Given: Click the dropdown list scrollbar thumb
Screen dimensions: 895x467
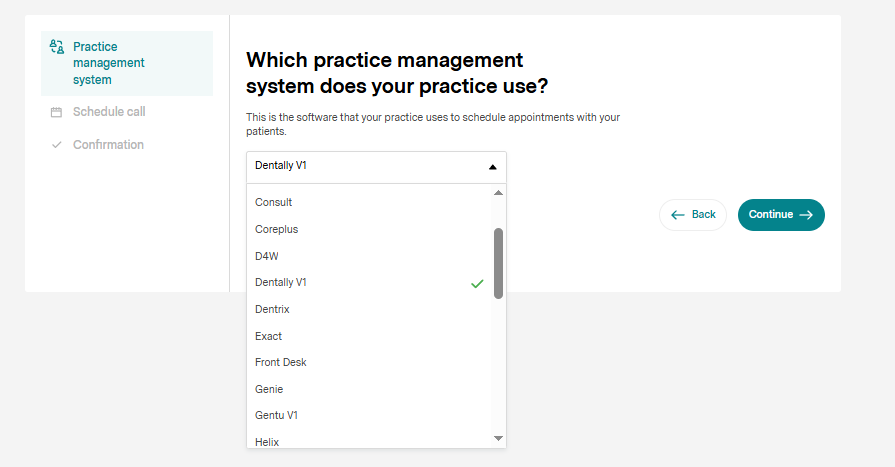Looking at the screenshot, I should pos(498,262).
